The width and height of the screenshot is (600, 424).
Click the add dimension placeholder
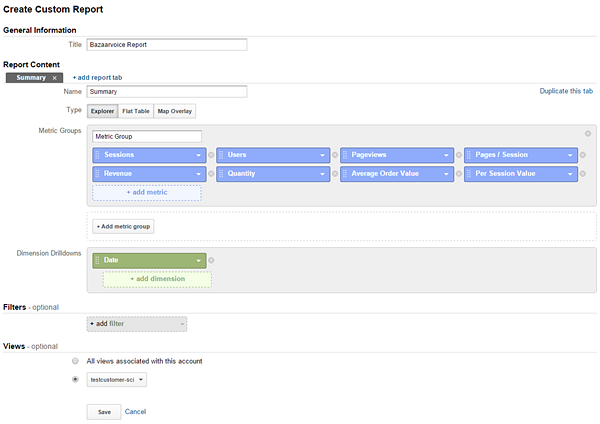(157, 279)
